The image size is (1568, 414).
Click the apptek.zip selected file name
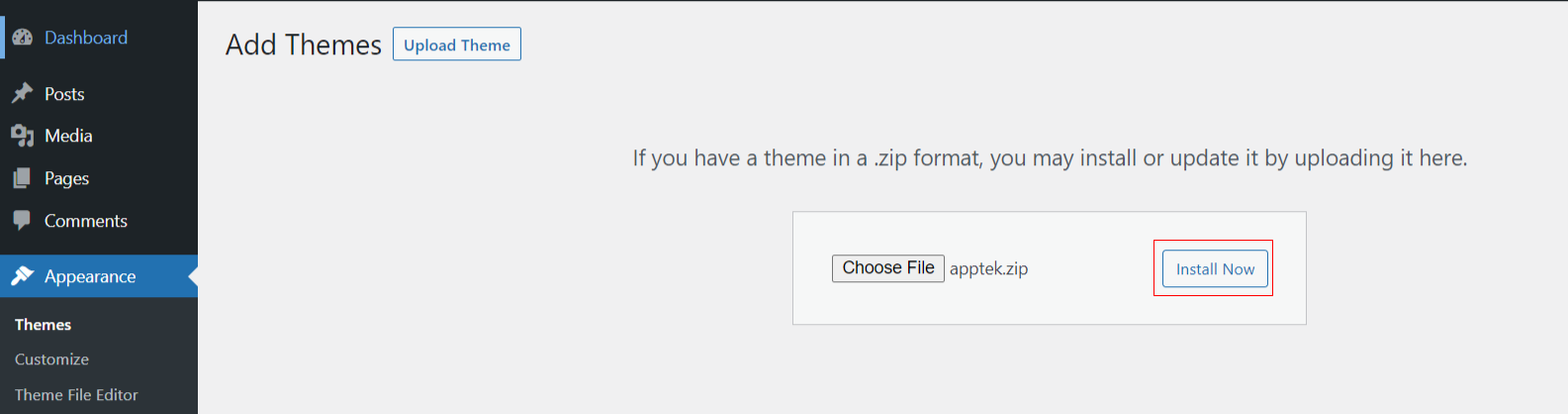pos(988,269)
